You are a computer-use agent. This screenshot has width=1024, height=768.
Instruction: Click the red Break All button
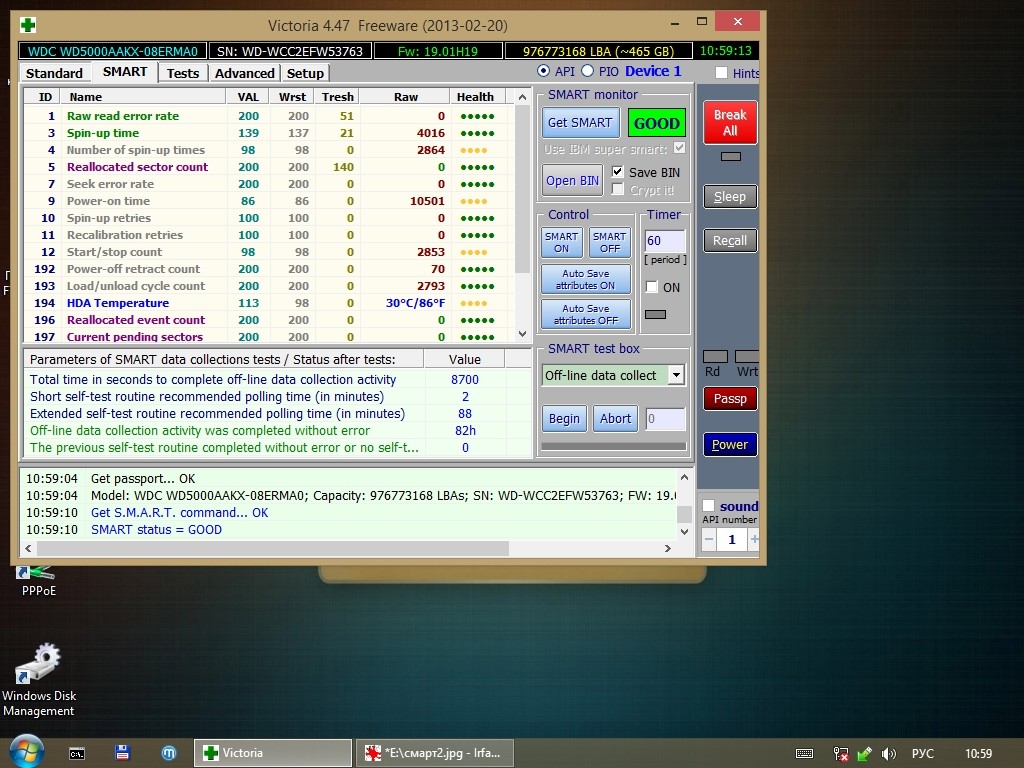730,122
